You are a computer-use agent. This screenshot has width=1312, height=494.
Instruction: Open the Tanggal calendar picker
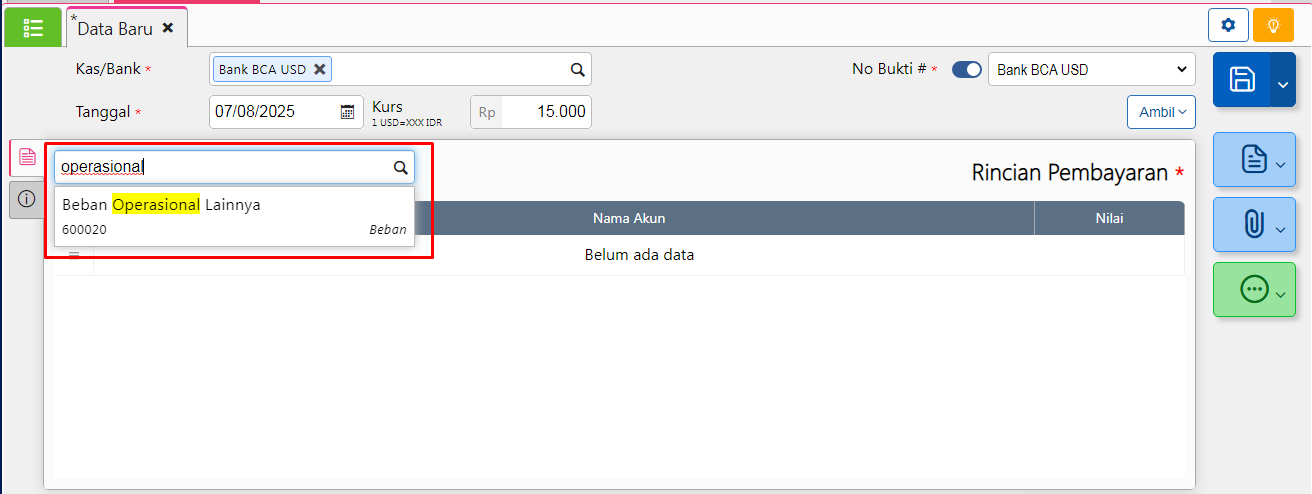pyautogui.click(x=347, y=112)
